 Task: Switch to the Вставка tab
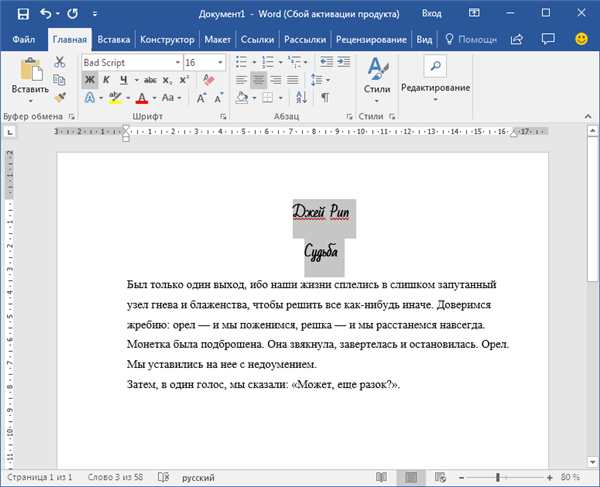[x=114, y=40]
